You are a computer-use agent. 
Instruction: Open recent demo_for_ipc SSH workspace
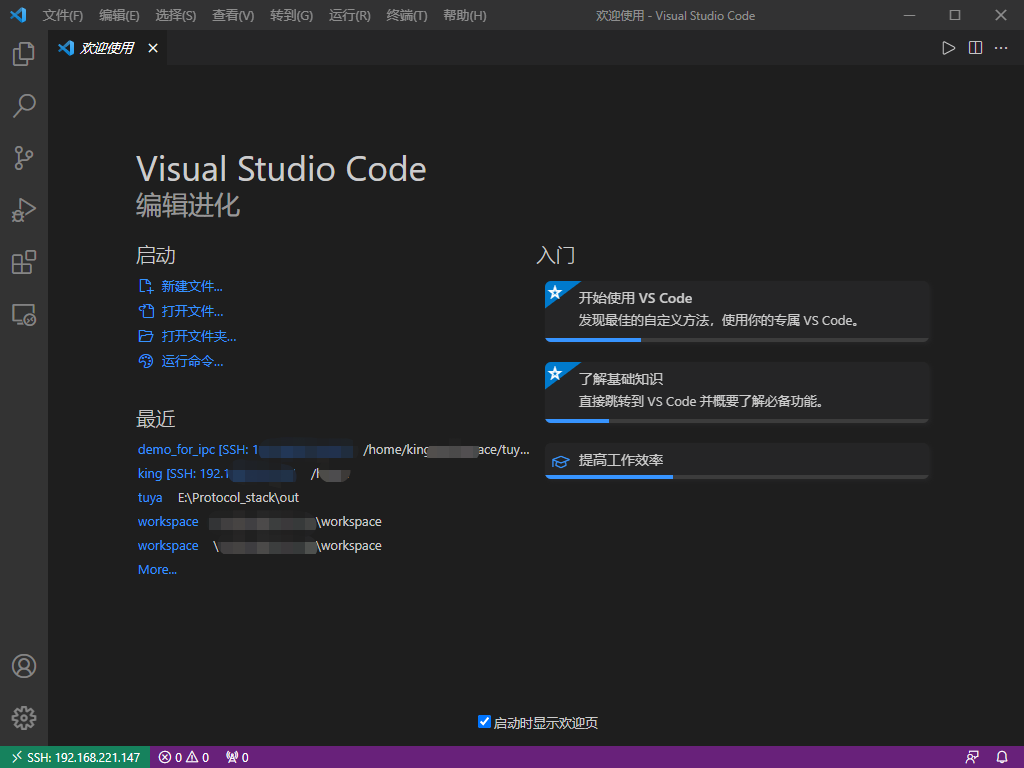pyautogui.click(x=246, y=450)
